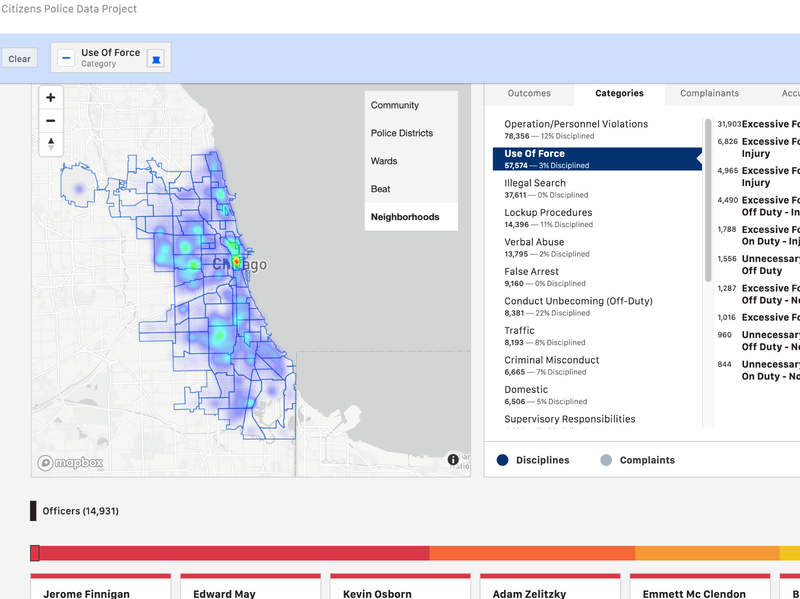Click the officers slider handle
800x599 pixels.
[x=35, y=553]
